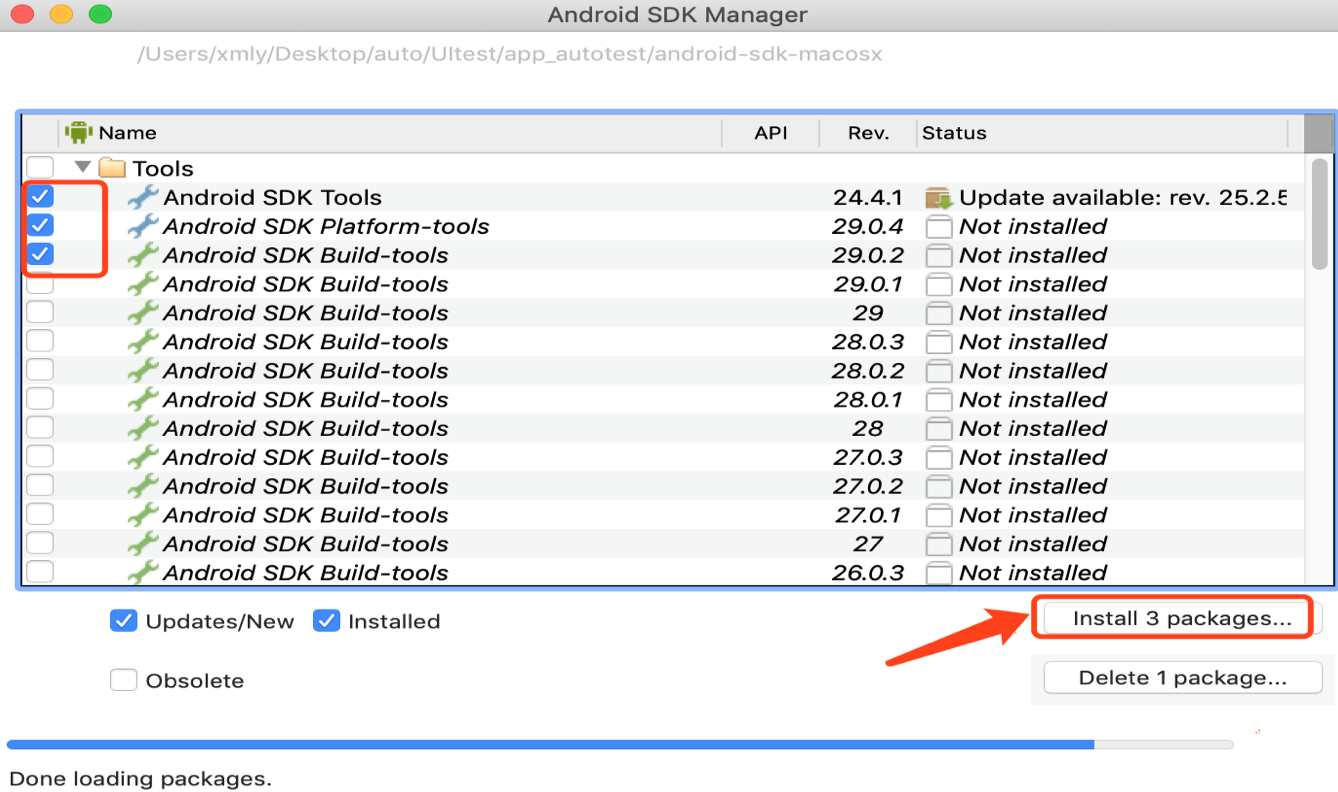This screenshot has height=792, width=1338.
Task: Click revision value 29.0.4
Action: [x=867, y=227]
